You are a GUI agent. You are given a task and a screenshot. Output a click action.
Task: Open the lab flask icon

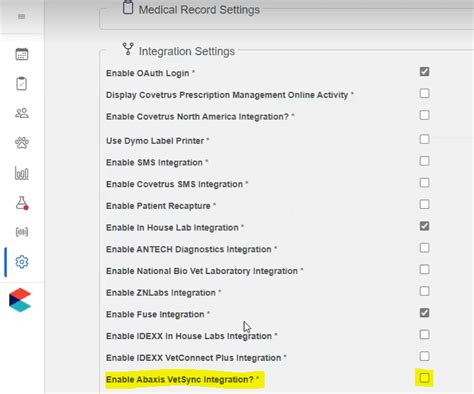(22, 203)
